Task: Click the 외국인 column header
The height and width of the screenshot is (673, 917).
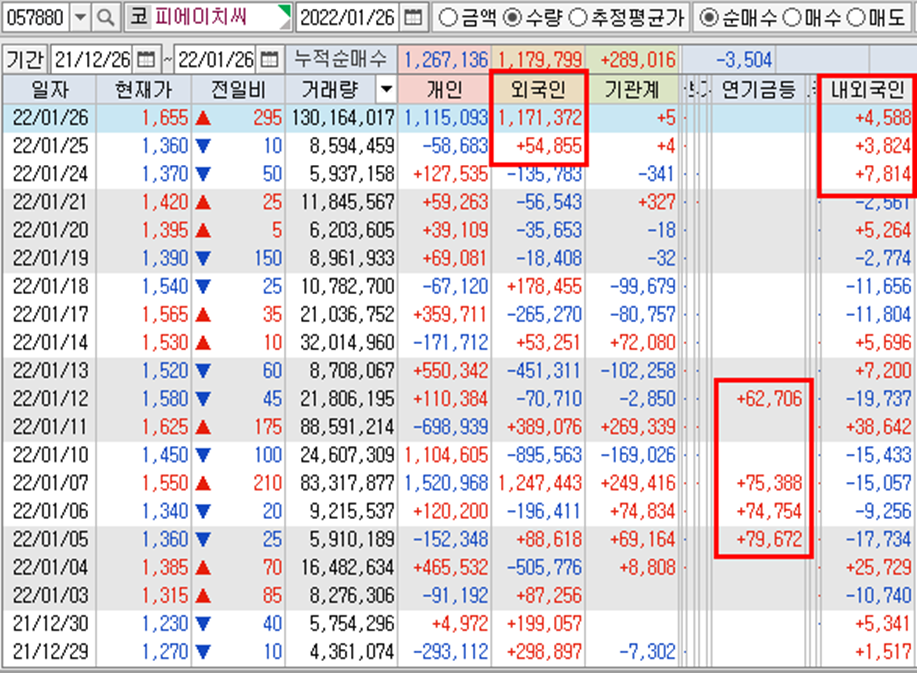Action: 538,89
